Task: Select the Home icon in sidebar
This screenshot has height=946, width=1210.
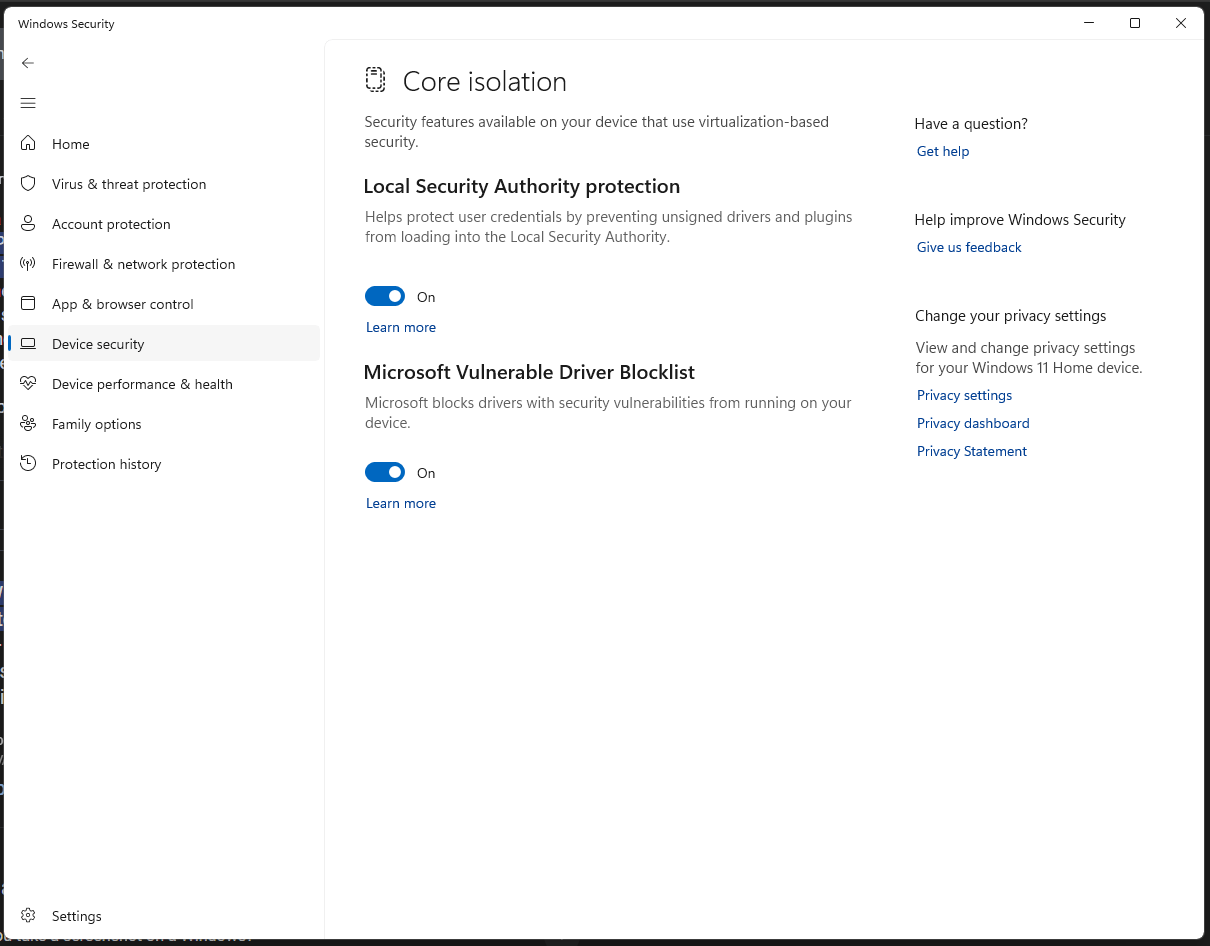Action: click(29, 143)
